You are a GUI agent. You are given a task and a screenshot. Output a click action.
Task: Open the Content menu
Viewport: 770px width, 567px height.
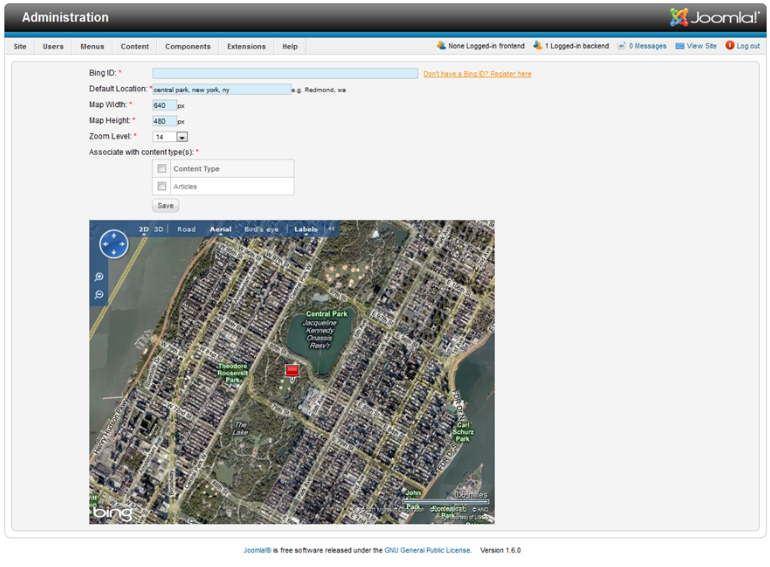(135, 47)
